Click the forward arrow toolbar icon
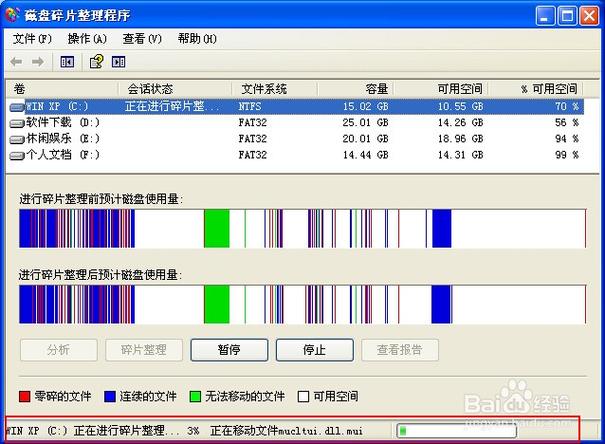Viewport: 605px width, 444px height. tap(38, 62)
